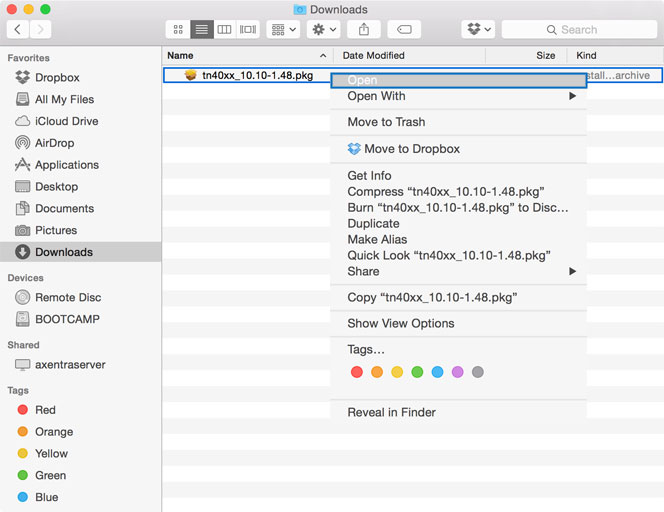Switch to icon view in toolbar
664x512 pixels.
click(x=178, y=30)
